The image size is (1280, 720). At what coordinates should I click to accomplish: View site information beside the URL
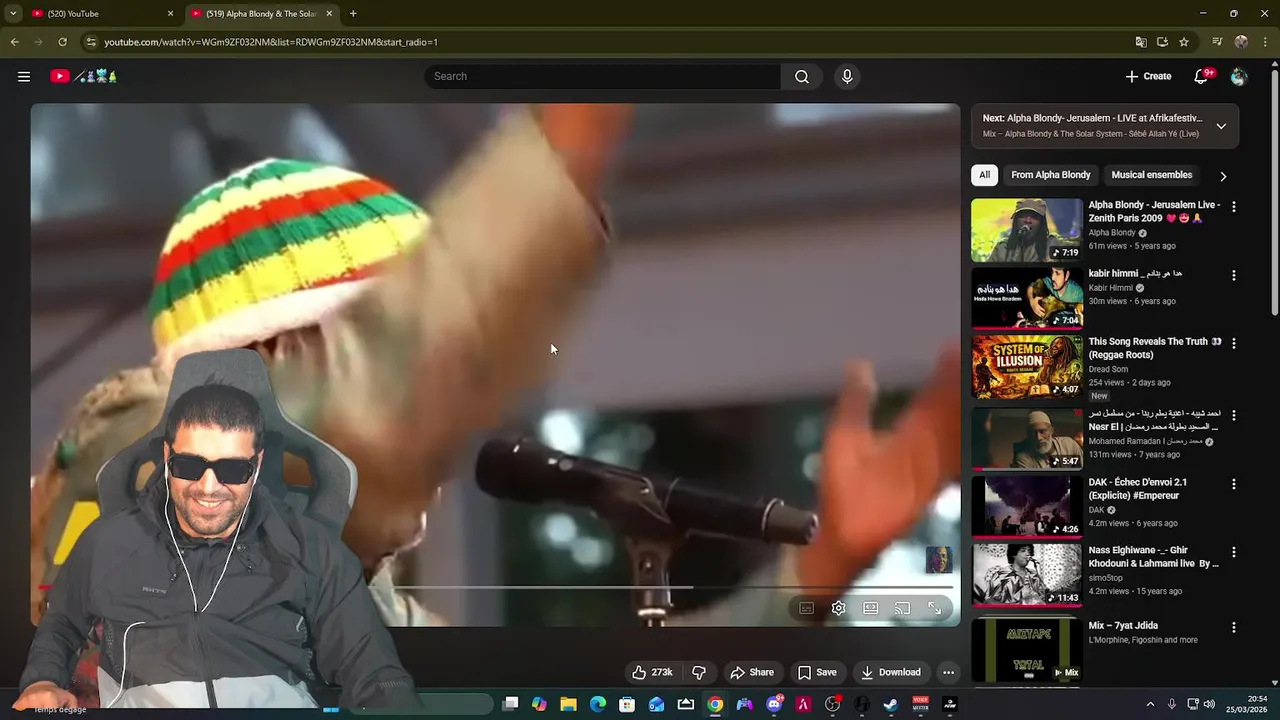(91, 42)
